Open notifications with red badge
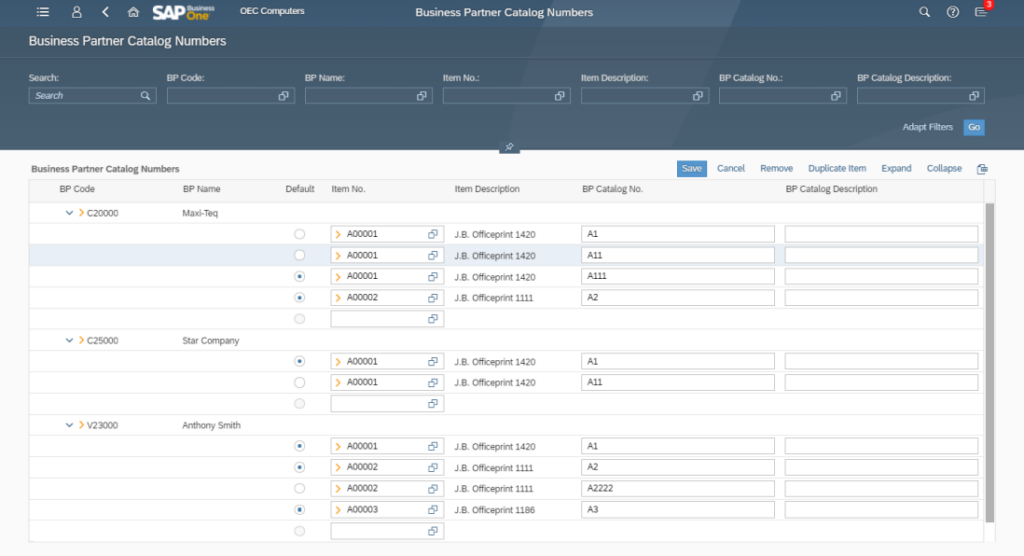 [x=982, y=10]
